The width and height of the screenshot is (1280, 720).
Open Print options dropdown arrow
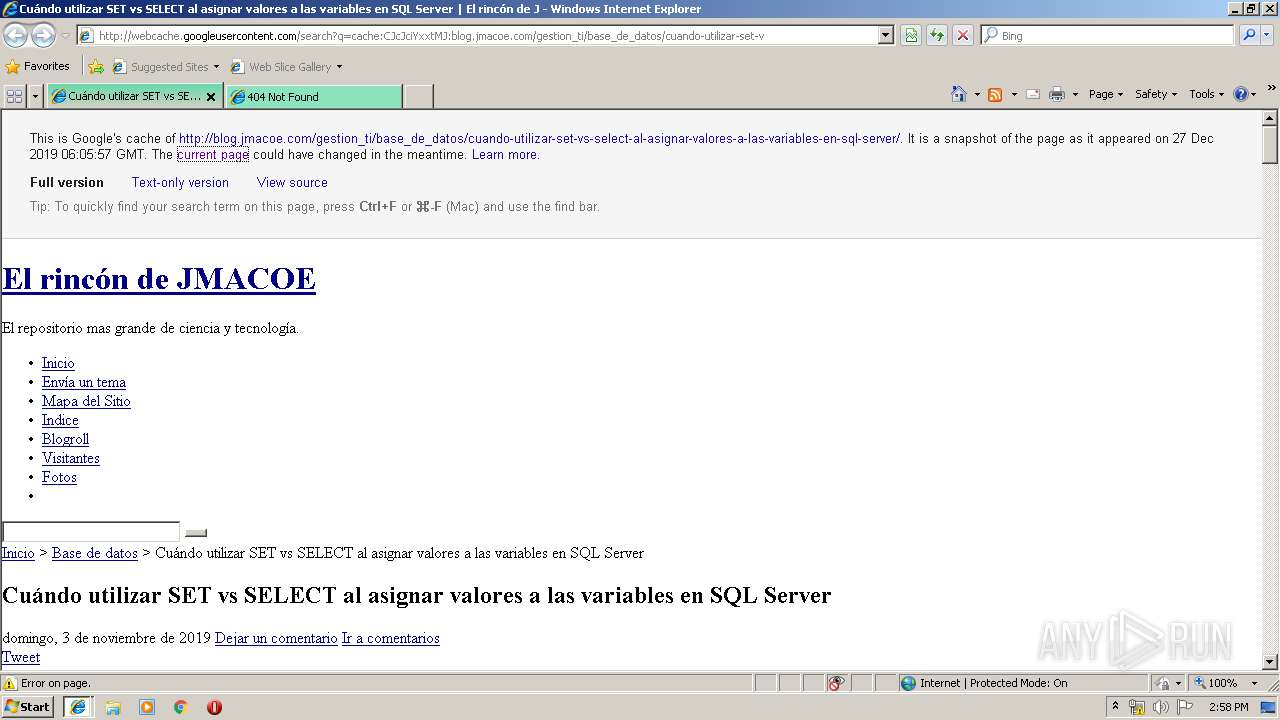tap(1075, 94)
